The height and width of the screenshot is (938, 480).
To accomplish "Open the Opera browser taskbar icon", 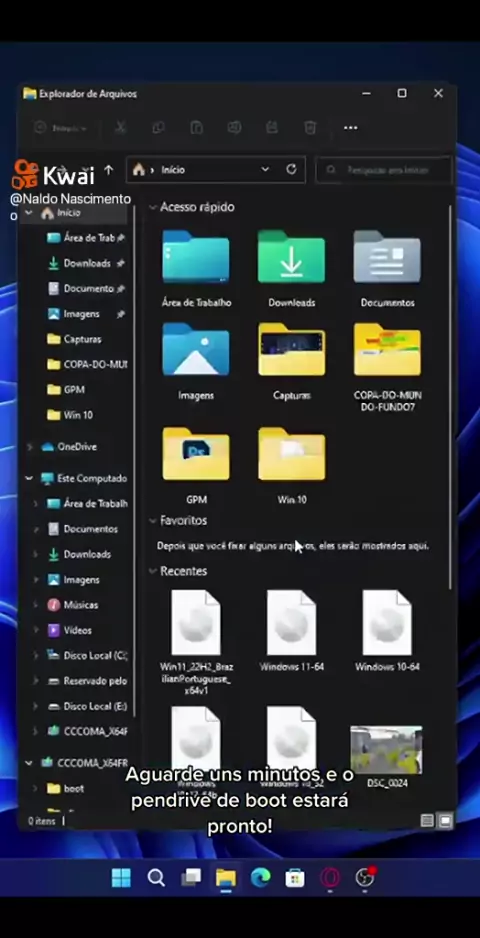I will pos(330,878).
